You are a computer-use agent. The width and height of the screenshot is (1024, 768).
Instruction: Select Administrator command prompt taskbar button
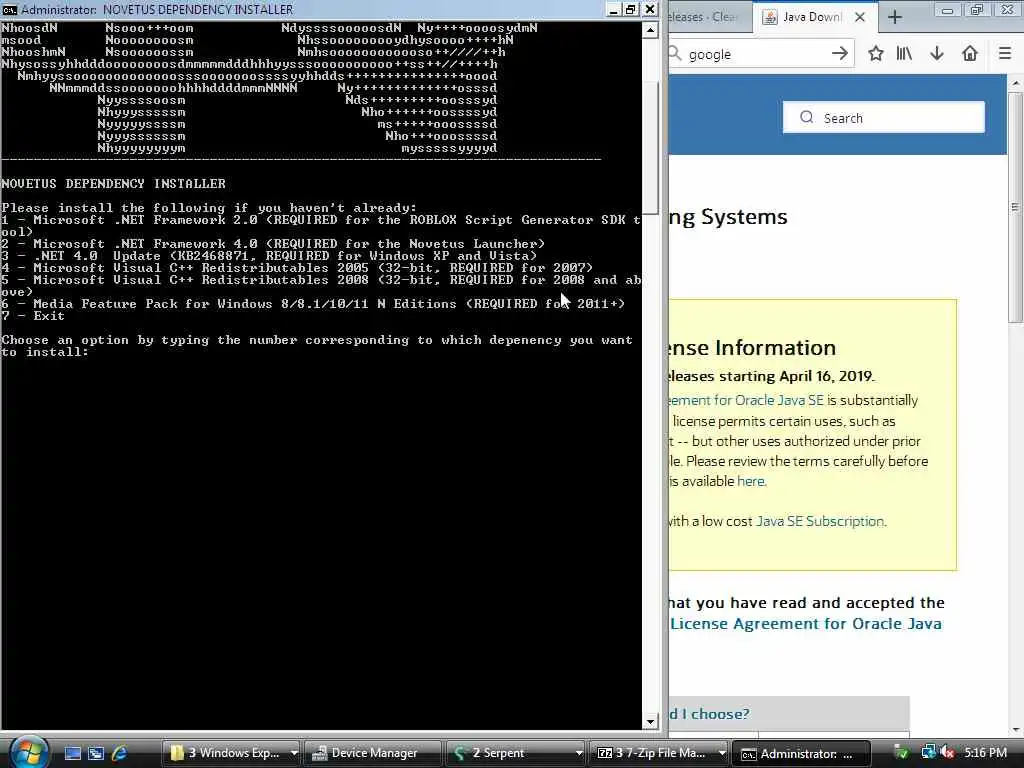[801, 754]
